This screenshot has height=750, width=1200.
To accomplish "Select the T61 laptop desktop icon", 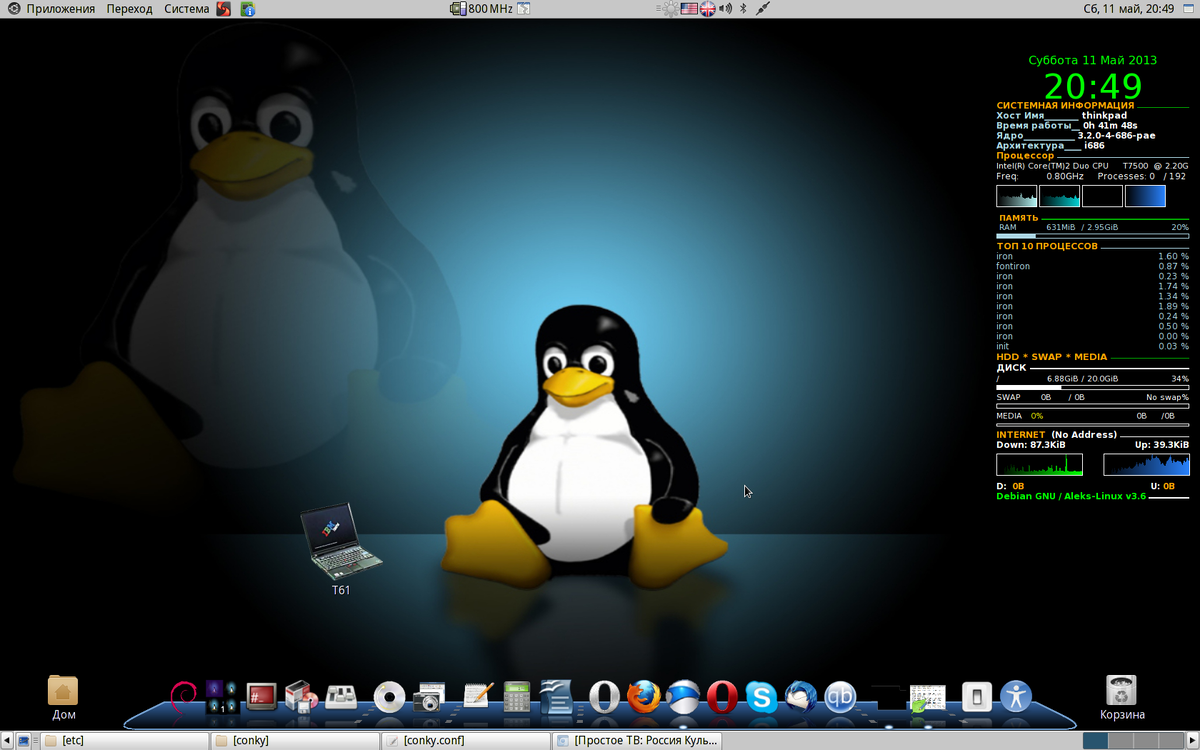I will pos(341,549).
